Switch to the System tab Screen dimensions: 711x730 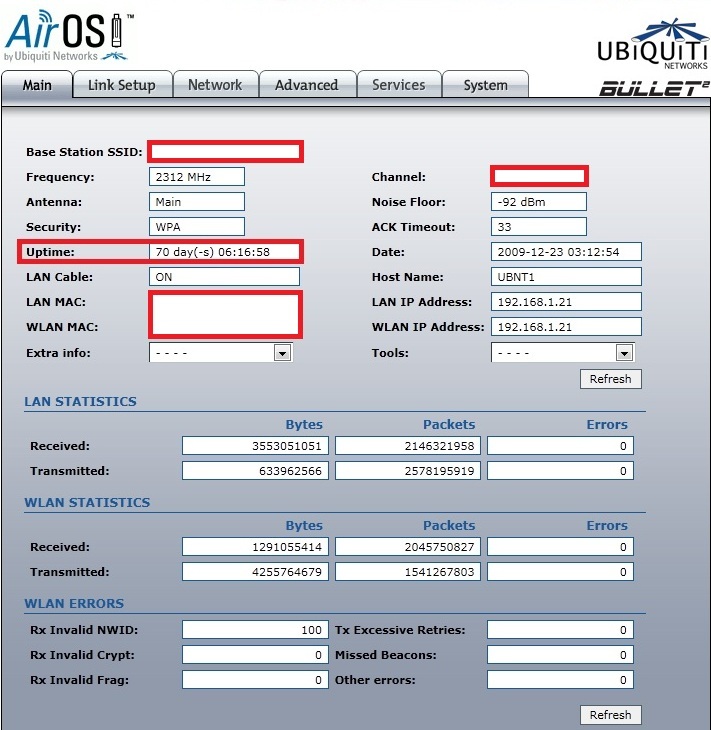point(486,85)
